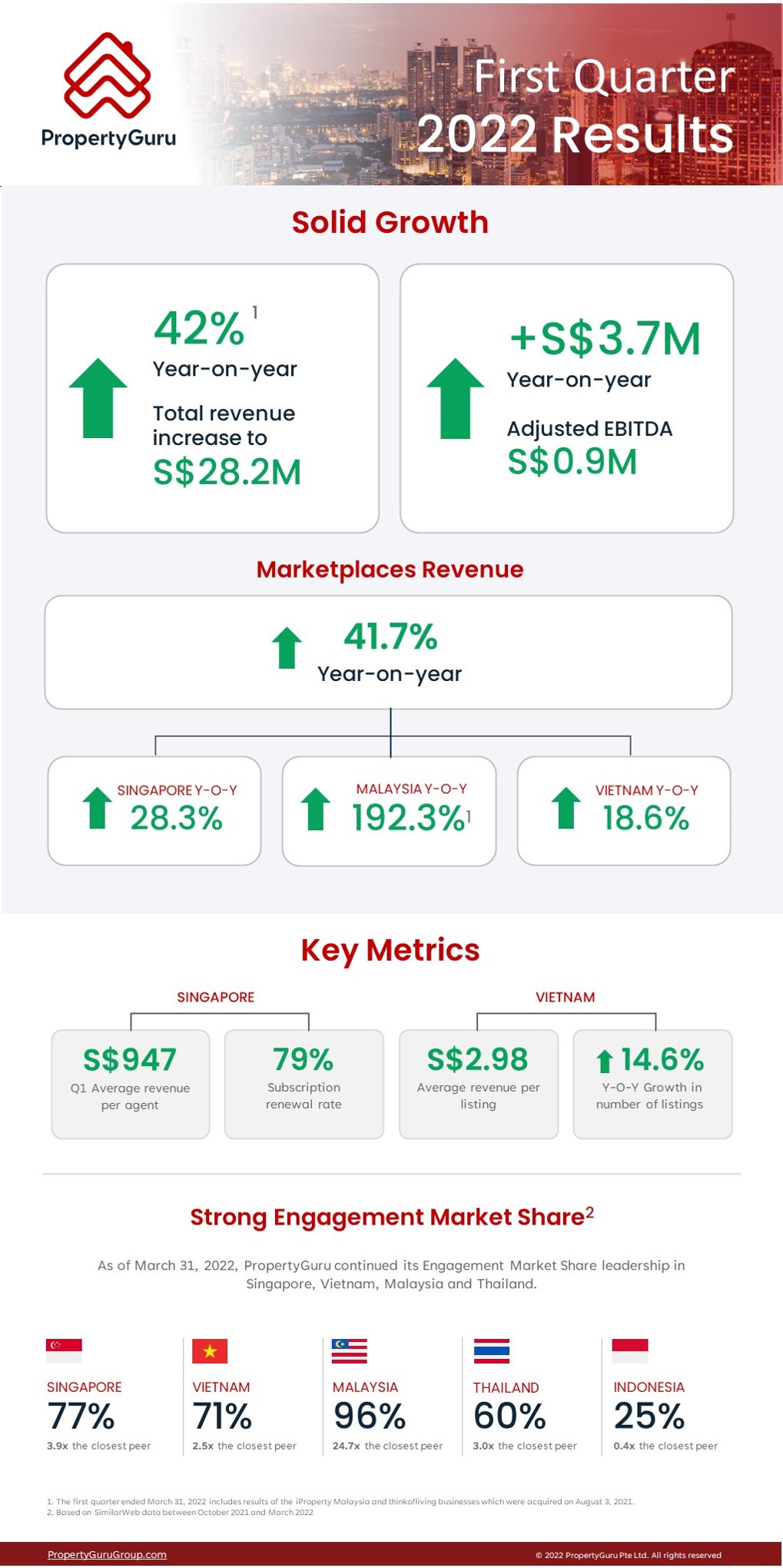Image resolution: width=783 pixels, height=1568 pixels.
Task: Click '3.0x the closest peer' text
Action: (x=525, y=1446)
